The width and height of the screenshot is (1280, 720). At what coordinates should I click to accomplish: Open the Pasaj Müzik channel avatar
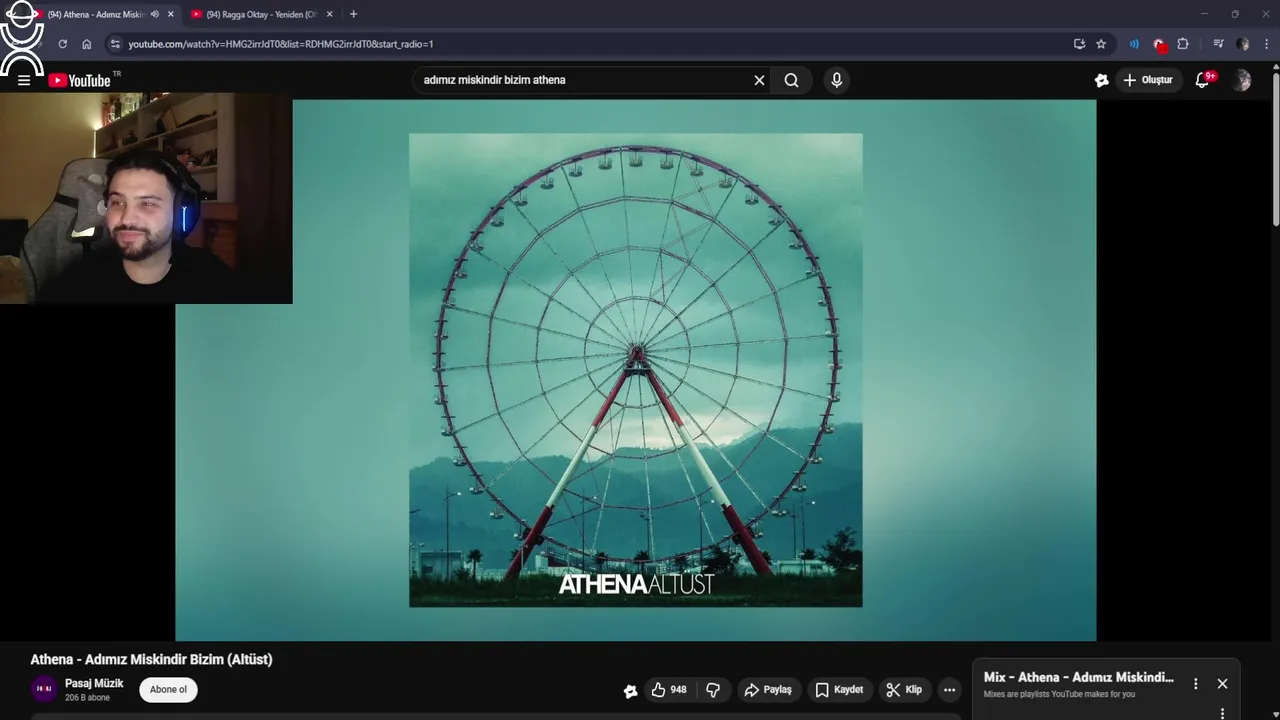coord(43,689)
